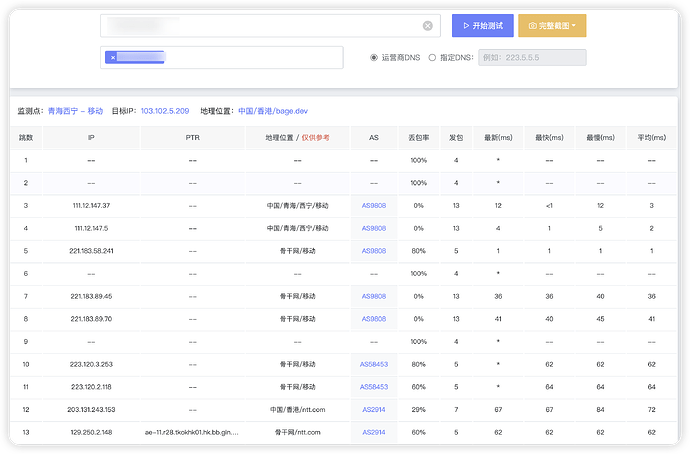Select IP cell 221.183.58.241

[x=91, y=251]
